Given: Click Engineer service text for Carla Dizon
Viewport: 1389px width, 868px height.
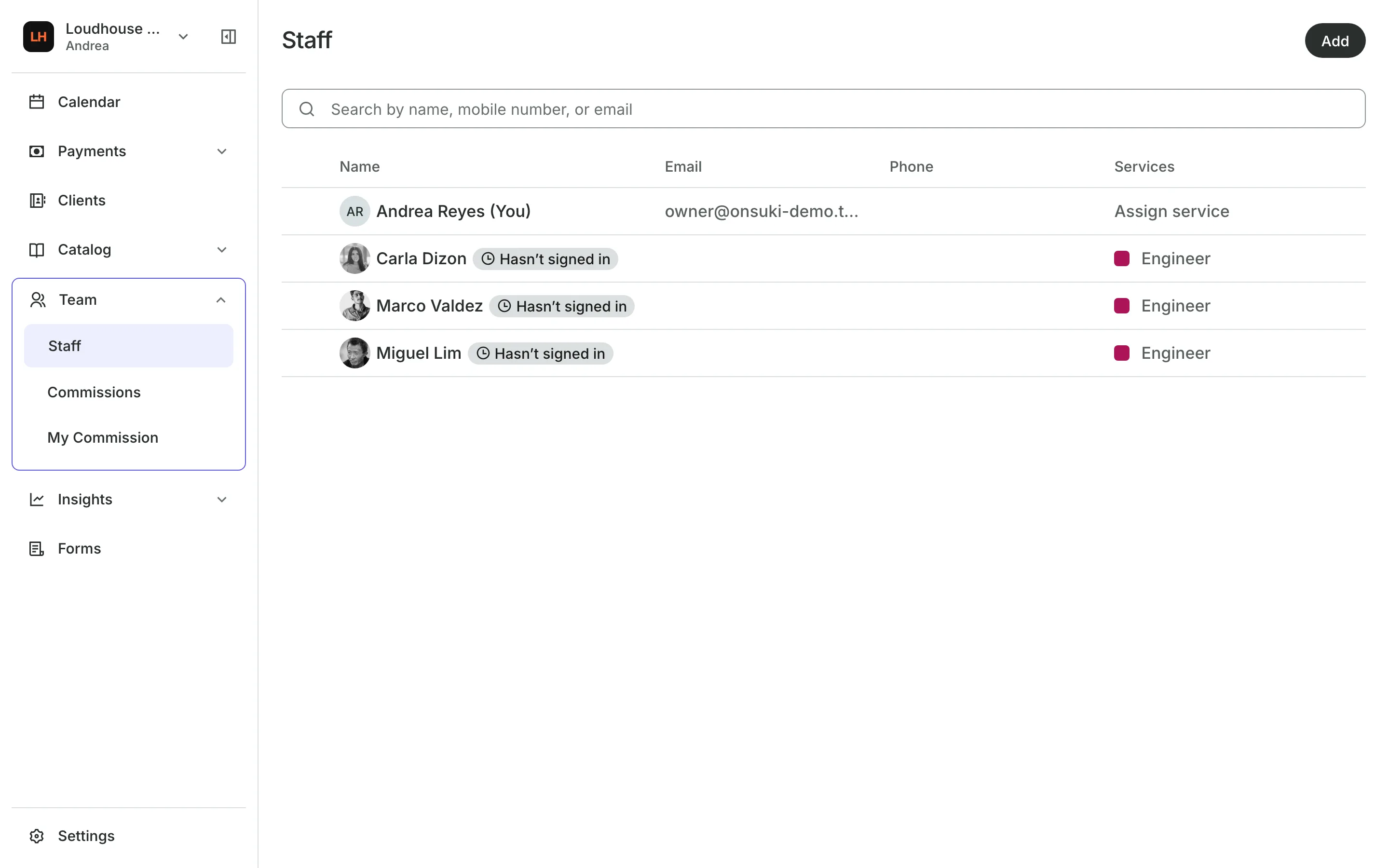Looking at the screenshot, I should tap(1175, 258).
